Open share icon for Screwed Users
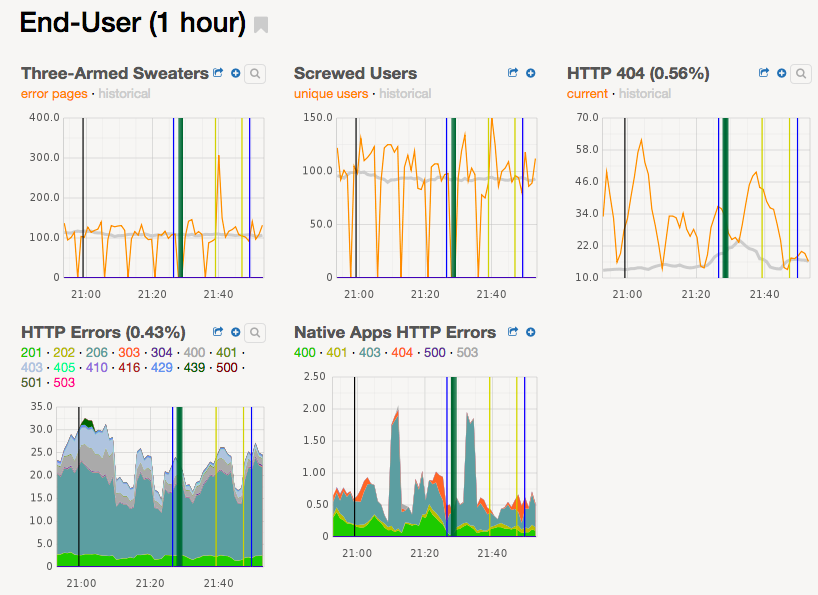The width and height of the screenshot is (818, 595). pos(513,73)
